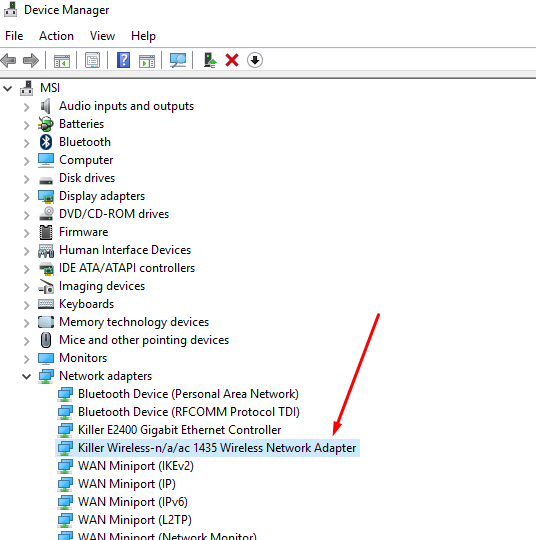Image resolution: width=536 pixels, height=540 pixels.
Task: Select the Human Interface Devices label
Action: pyautogui.click(x=125, y=250)
